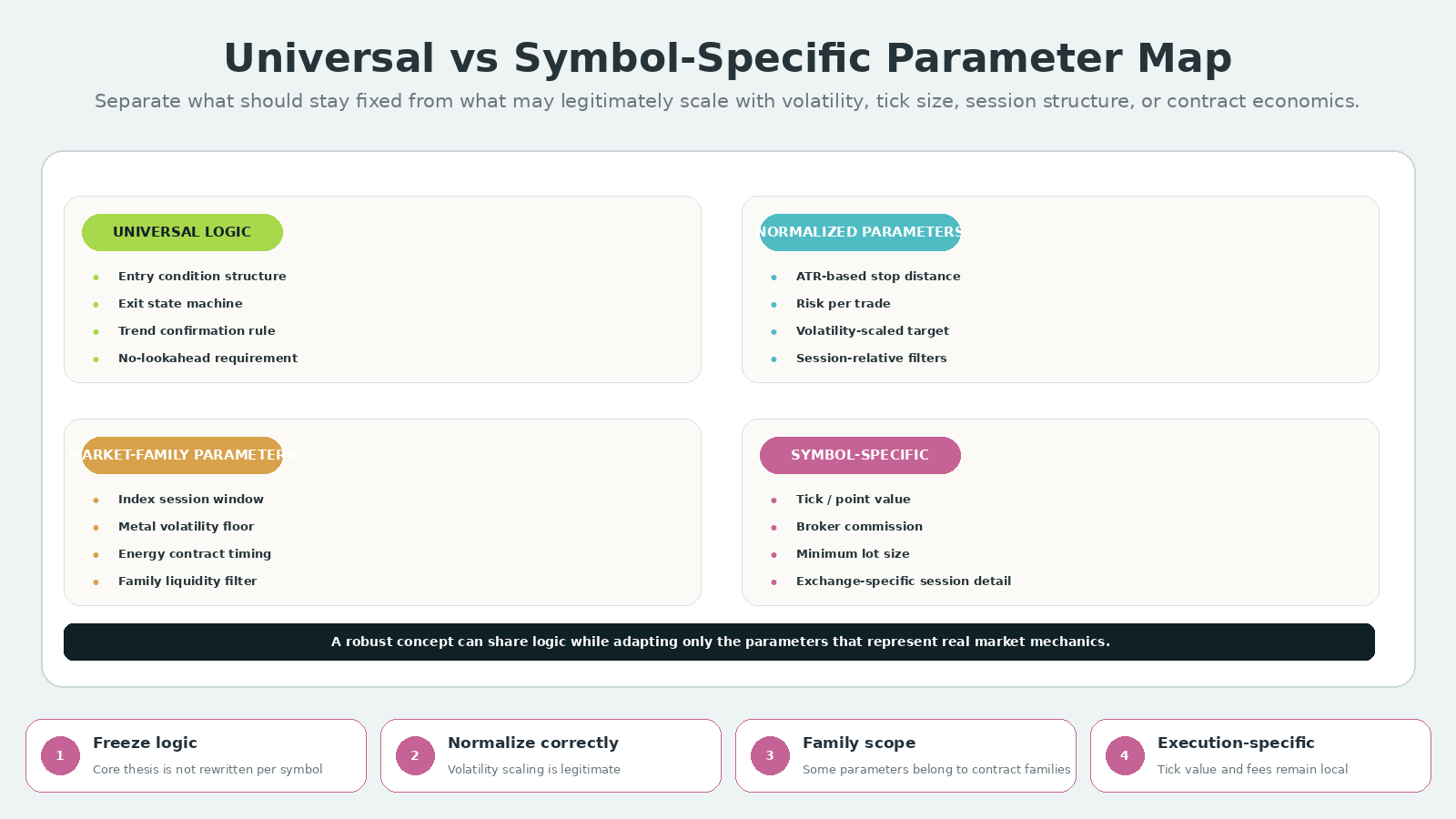Click the No-lookahead requirement item

click(207, 359)
